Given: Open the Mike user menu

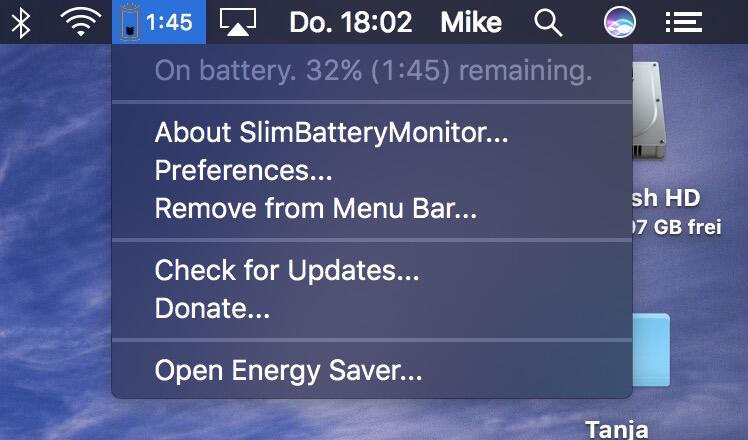Looking at the screenshot, I should coord(471,22).
